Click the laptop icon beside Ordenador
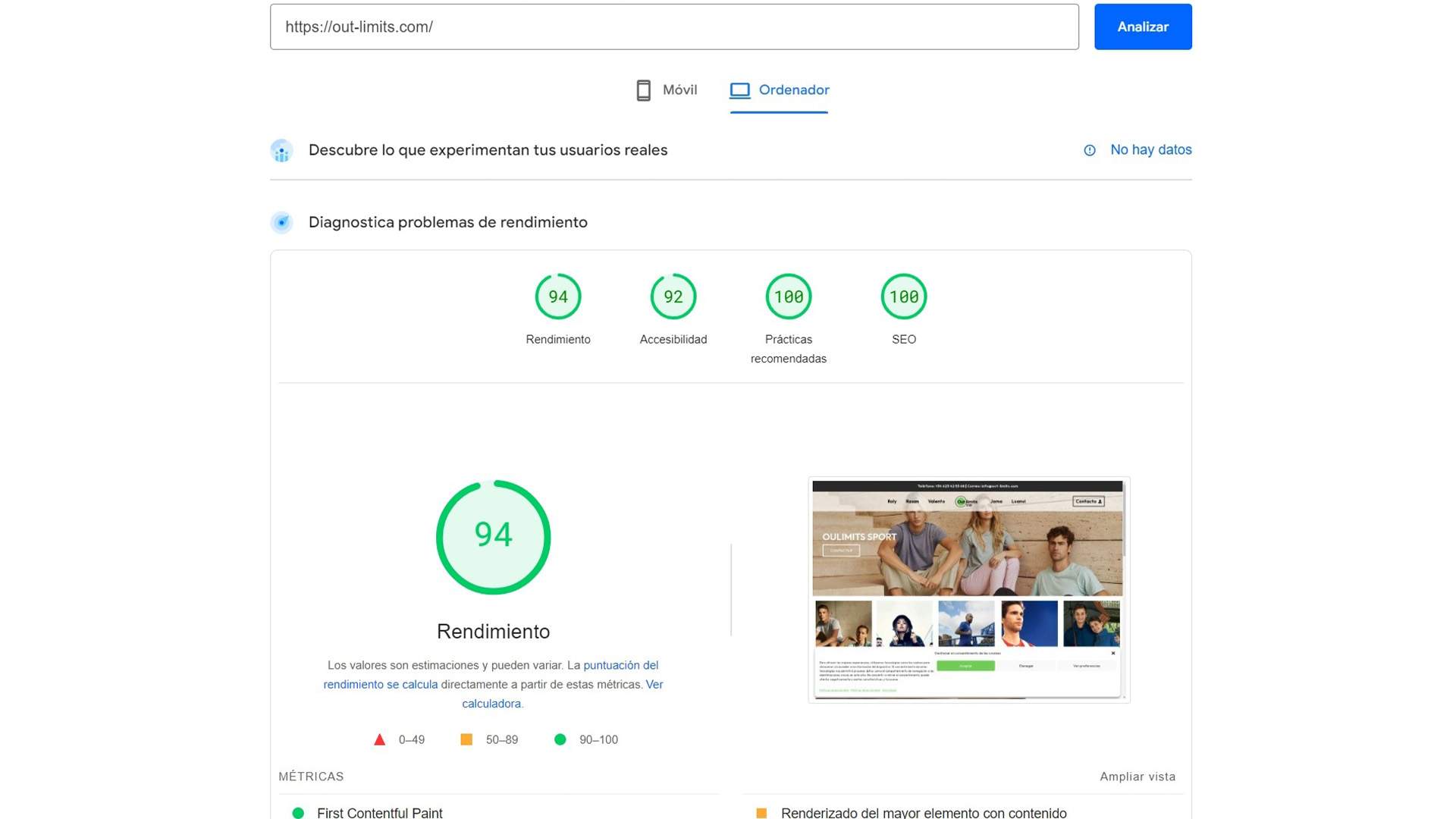The image size is (1456, 819). click(x=739, y=90)
